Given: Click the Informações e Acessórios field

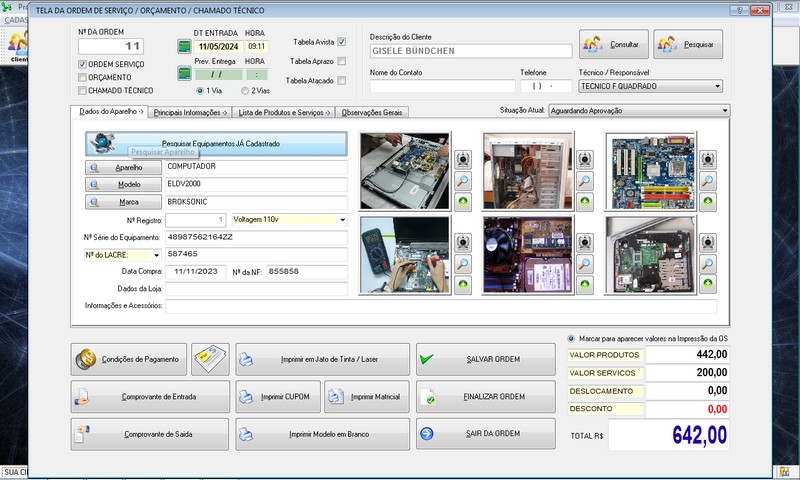Looking at the screenshot, I should coord(441,306).
